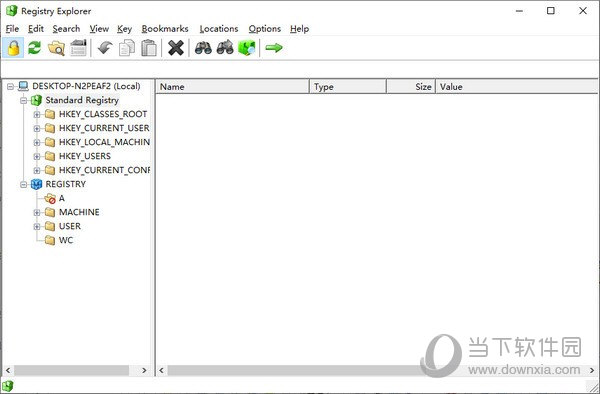Click the black X delete icon
The height and width of the screenshot is (394, 600).
176,48
